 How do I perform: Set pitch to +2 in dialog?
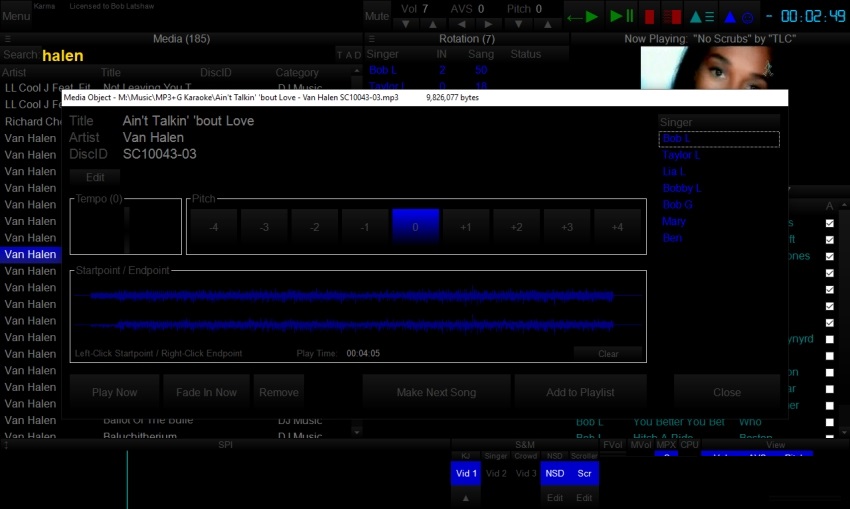click(x=517, y=227)
